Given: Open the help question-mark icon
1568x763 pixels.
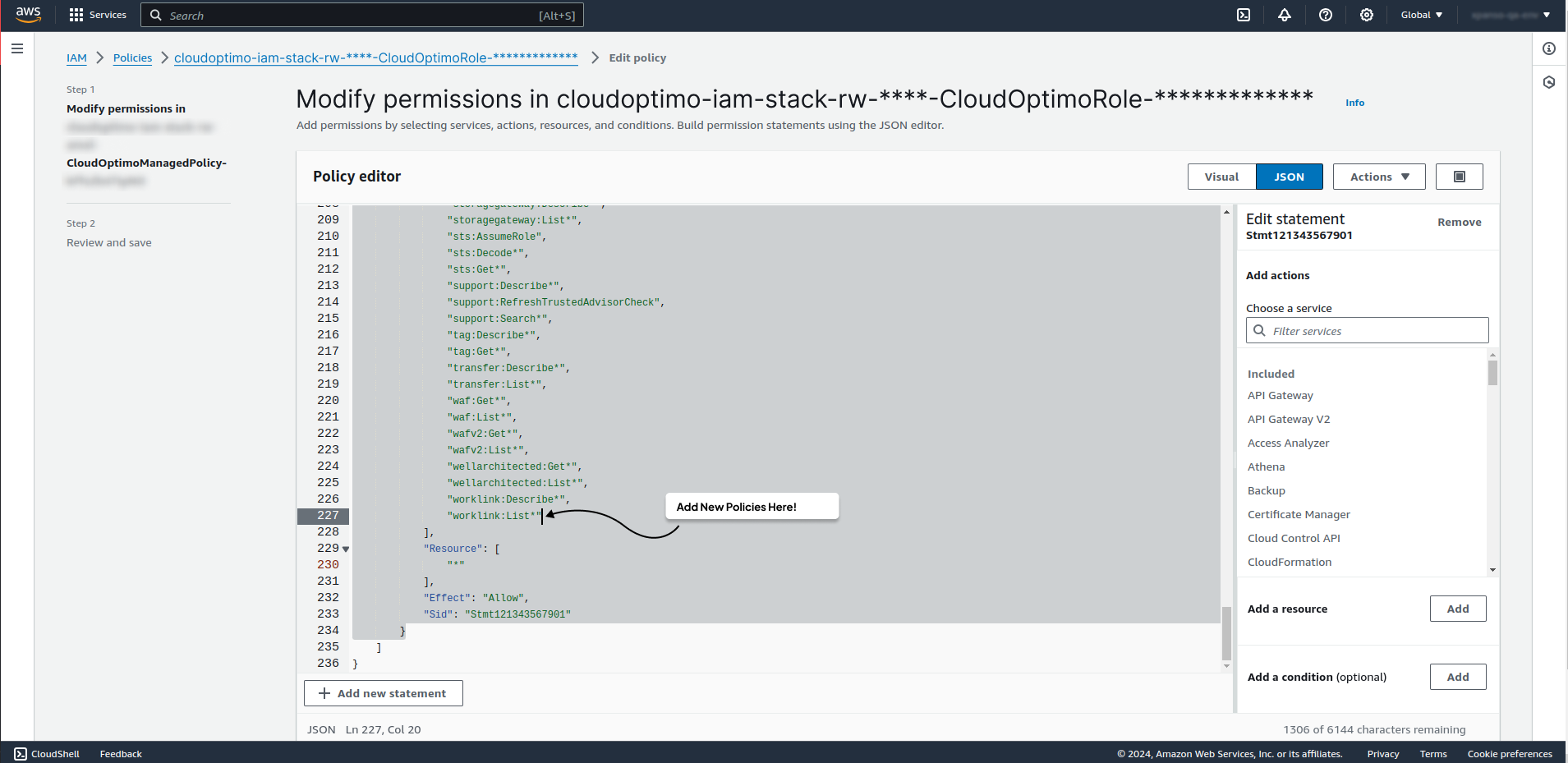Looking at the screenshot, I should point(1326,15).
